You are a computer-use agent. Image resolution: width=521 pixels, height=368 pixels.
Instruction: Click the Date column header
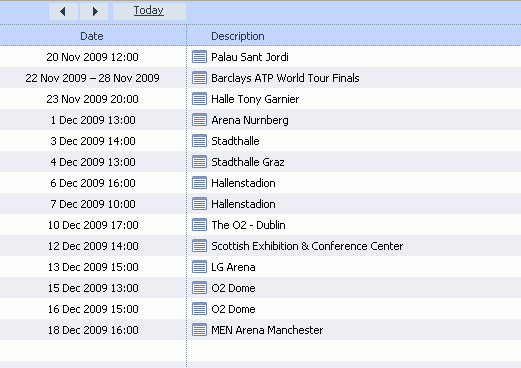coord(92,36)
